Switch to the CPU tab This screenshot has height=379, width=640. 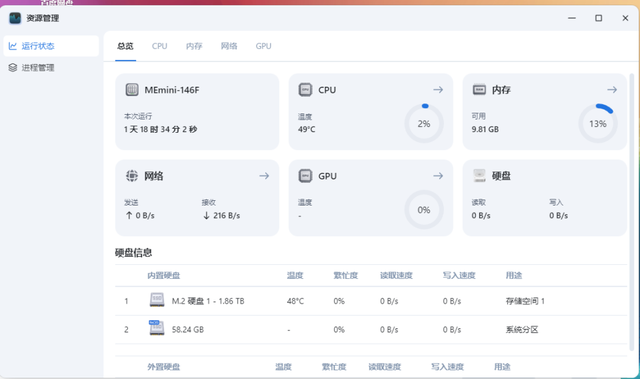[160, 46]
